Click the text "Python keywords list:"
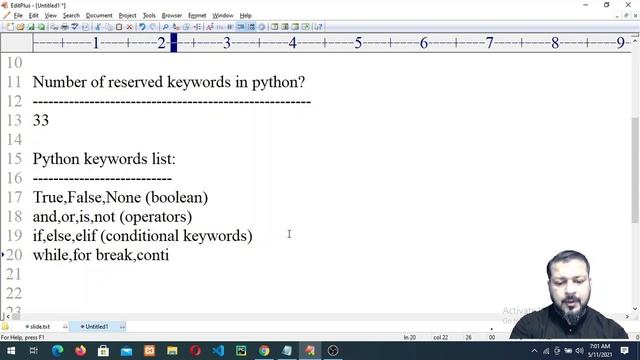 [x=104, y=159]
